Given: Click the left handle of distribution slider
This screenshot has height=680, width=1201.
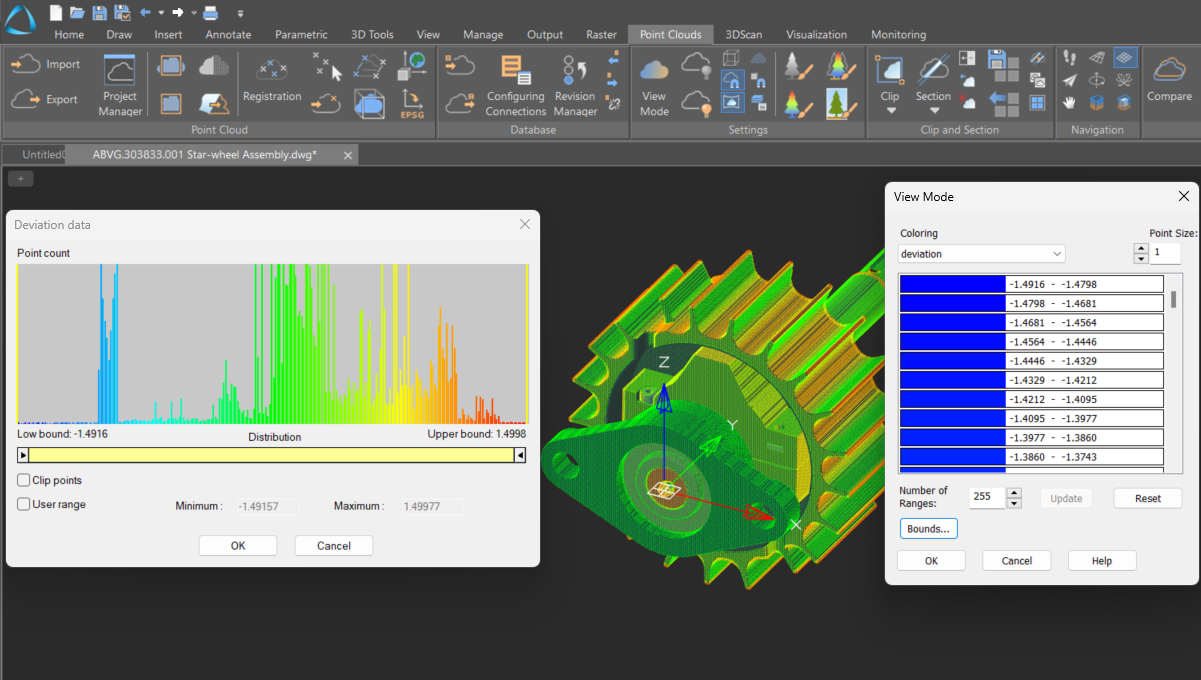Looking at the screenshot, I should (x=24, y=455).
